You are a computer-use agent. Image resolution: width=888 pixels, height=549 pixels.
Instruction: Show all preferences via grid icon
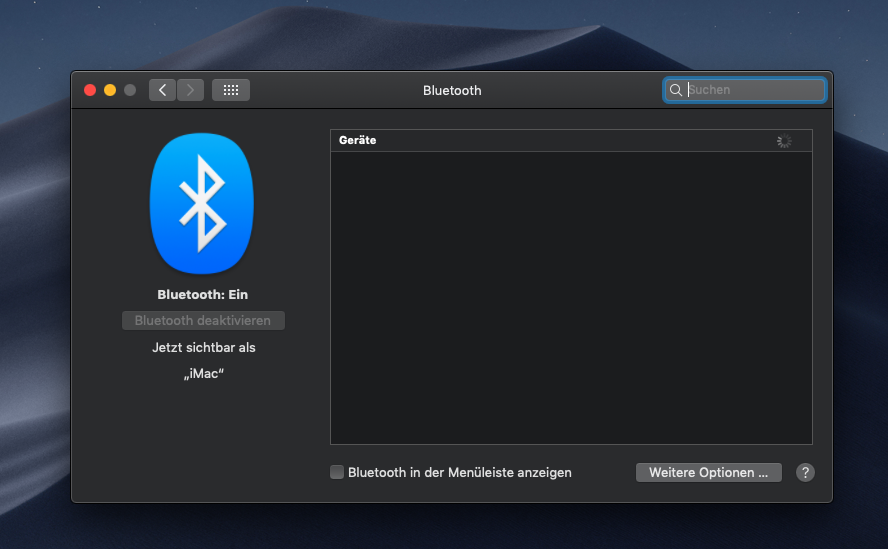click(230, 90)
